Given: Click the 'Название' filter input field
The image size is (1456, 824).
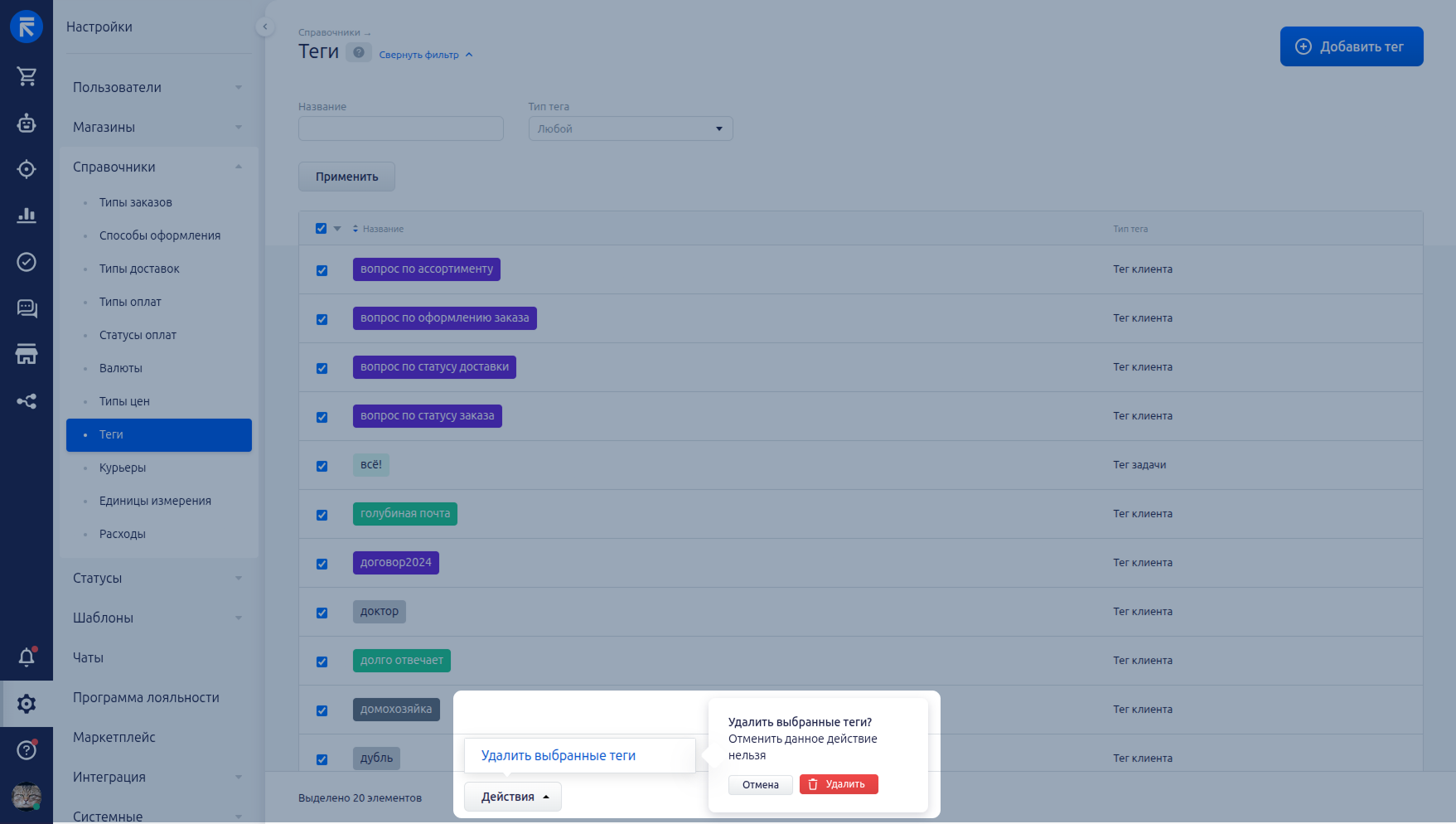Looking at the screenshot, I should tap(400, 128).
